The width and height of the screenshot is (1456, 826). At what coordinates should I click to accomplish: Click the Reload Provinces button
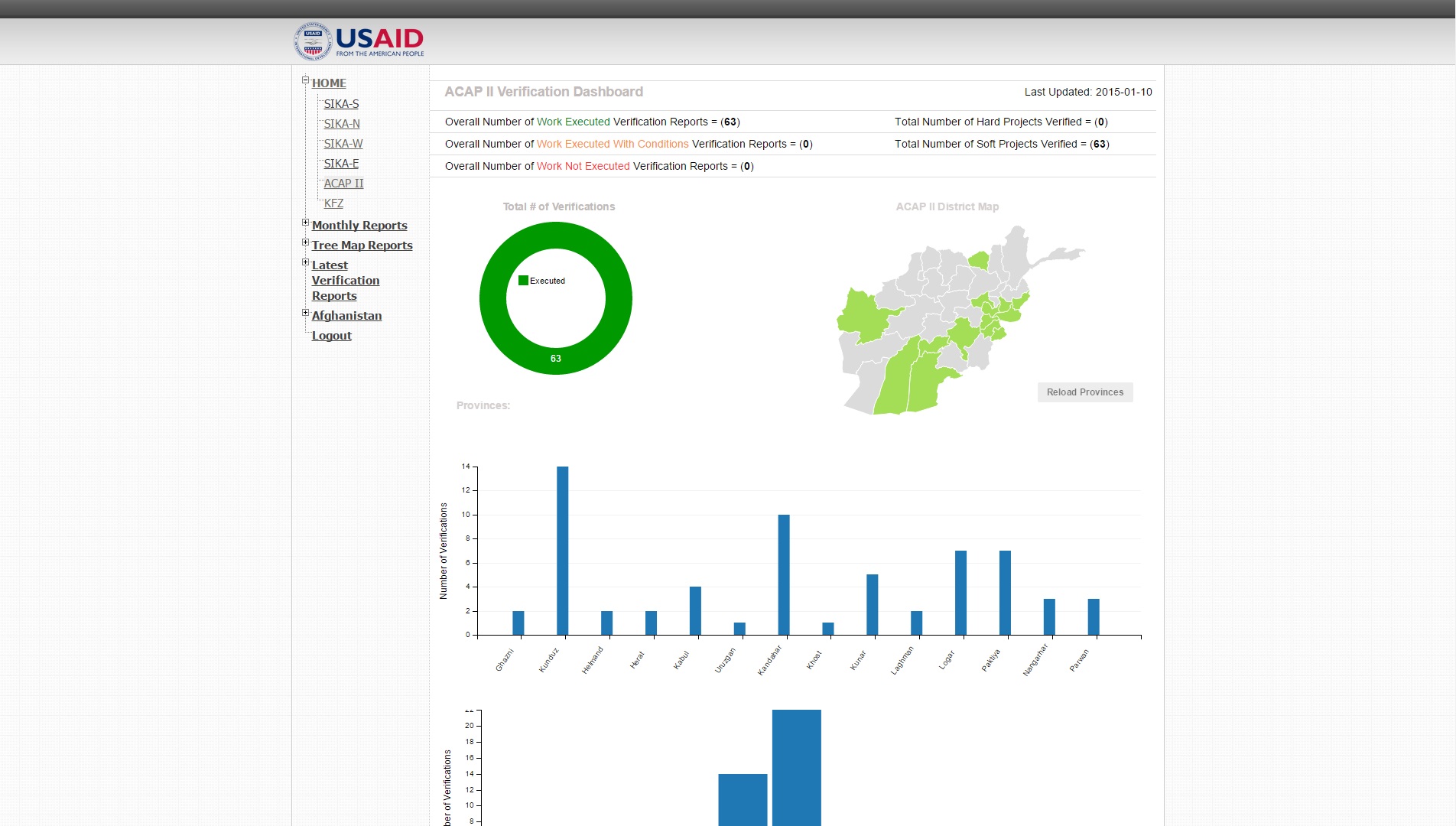[1085, 392]
